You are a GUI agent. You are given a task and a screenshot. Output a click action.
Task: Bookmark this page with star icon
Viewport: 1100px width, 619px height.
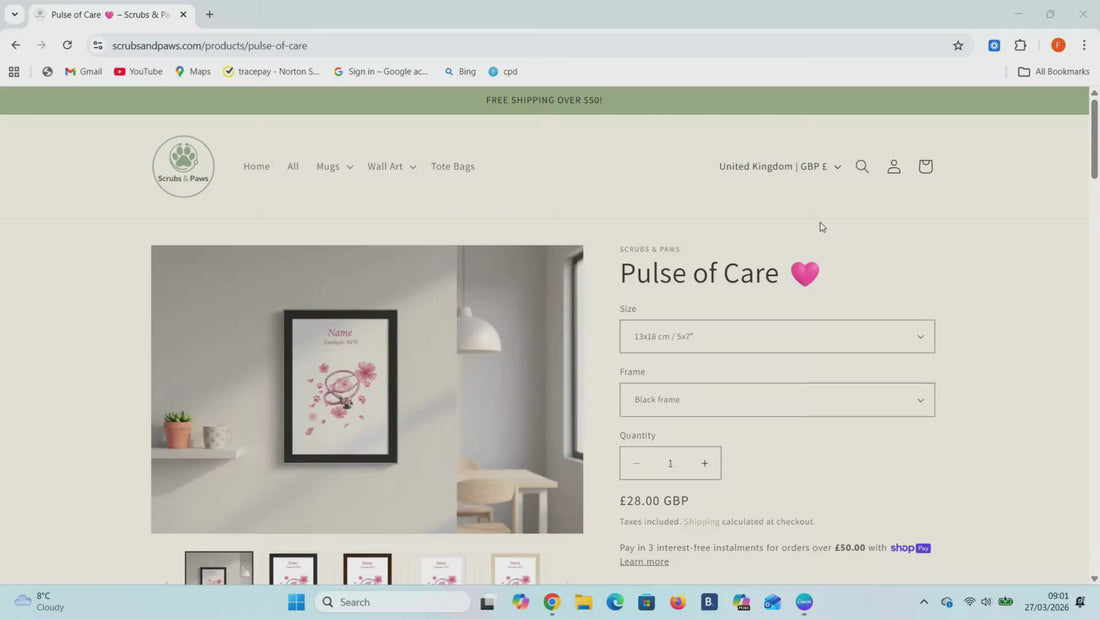click(x=957, y=45)
